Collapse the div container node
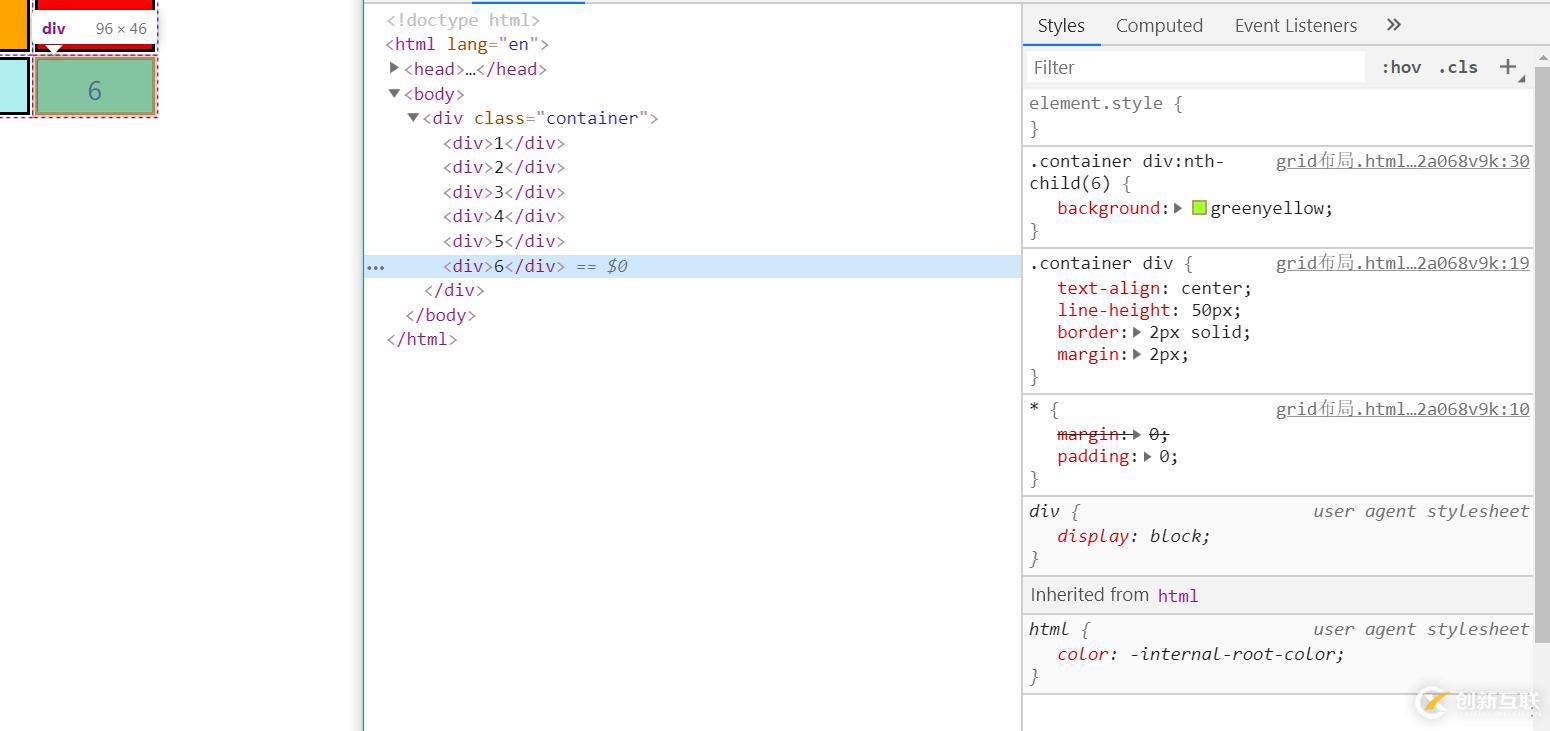This screenshot has width=1550, height=731. pyautogui.click(x=413, y=117)
